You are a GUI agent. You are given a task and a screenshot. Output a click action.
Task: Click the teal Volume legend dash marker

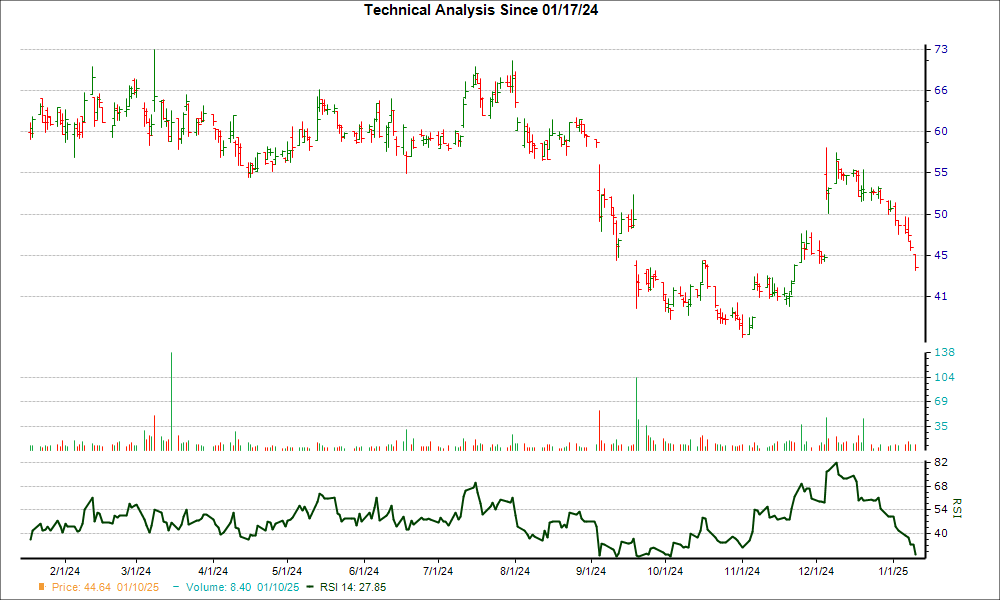coord(176,587)
